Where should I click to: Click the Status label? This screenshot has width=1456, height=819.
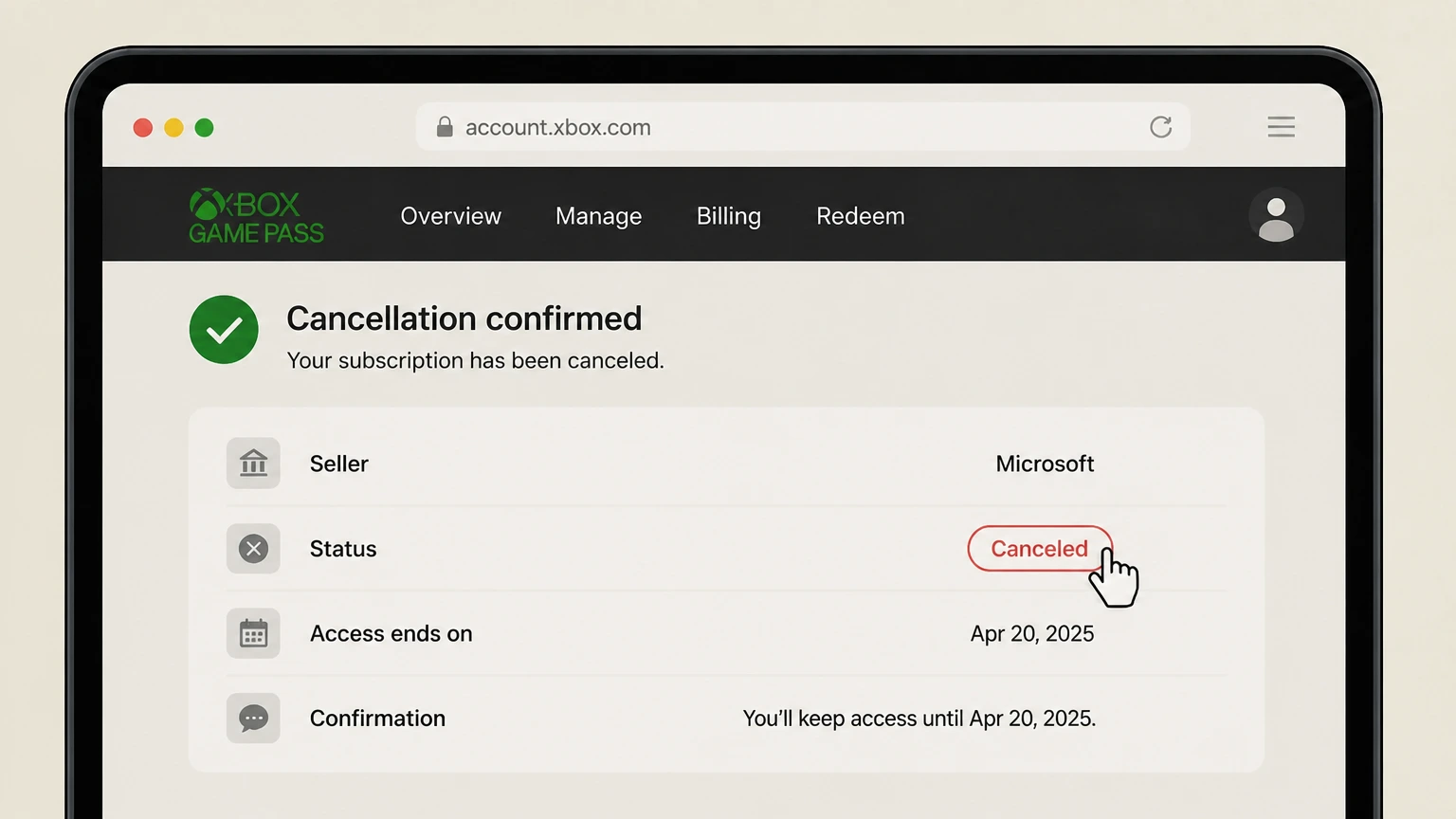[342, 549]
